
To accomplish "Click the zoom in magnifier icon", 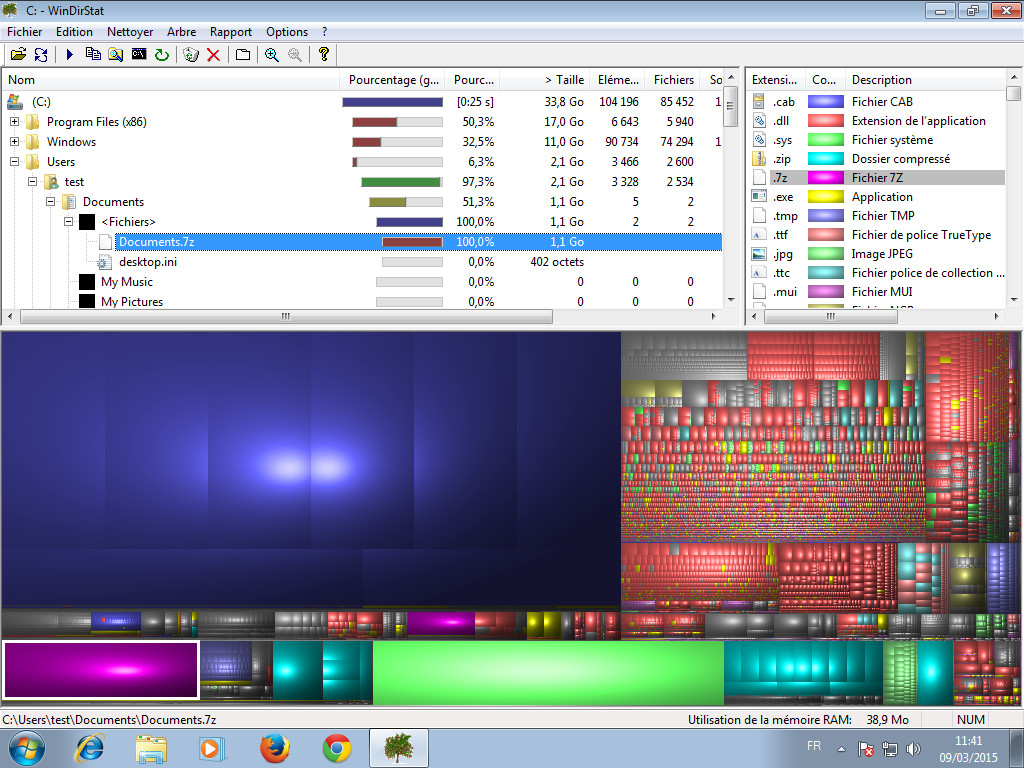I will tap(271, 55).
